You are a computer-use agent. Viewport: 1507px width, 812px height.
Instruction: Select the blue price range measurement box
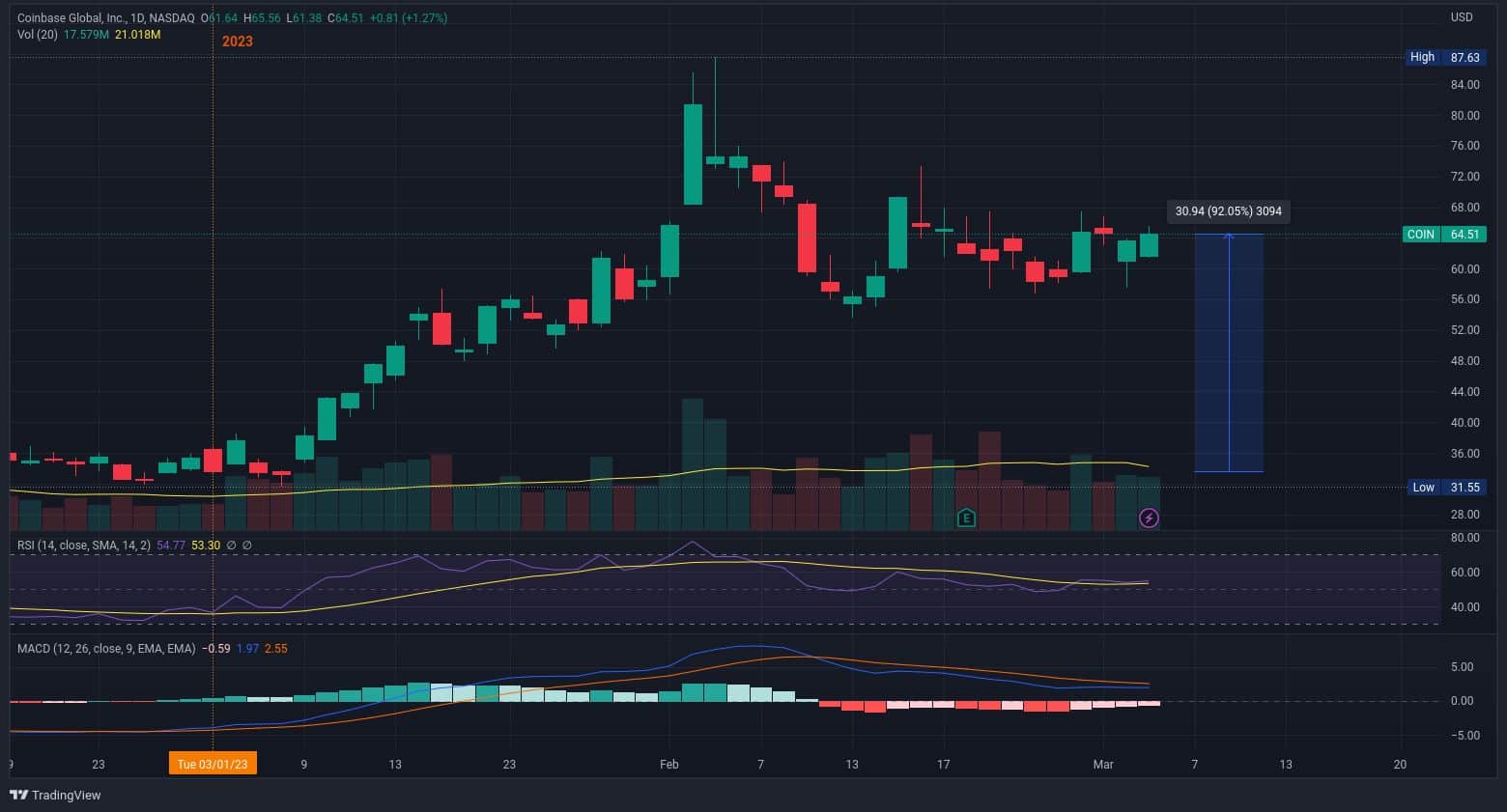(x=1229, y=353)
